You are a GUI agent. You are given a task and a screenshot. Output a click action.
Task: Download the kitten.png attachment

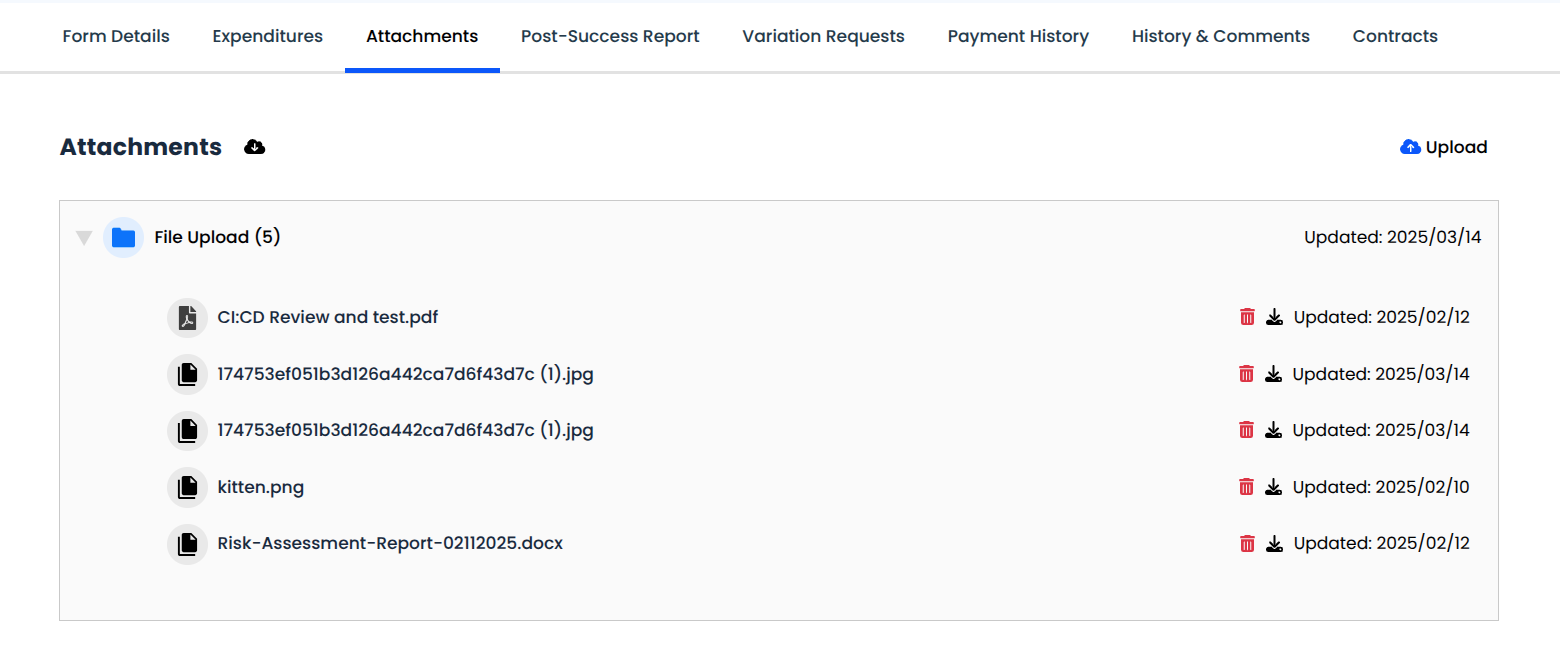[x=1273, y=487]
